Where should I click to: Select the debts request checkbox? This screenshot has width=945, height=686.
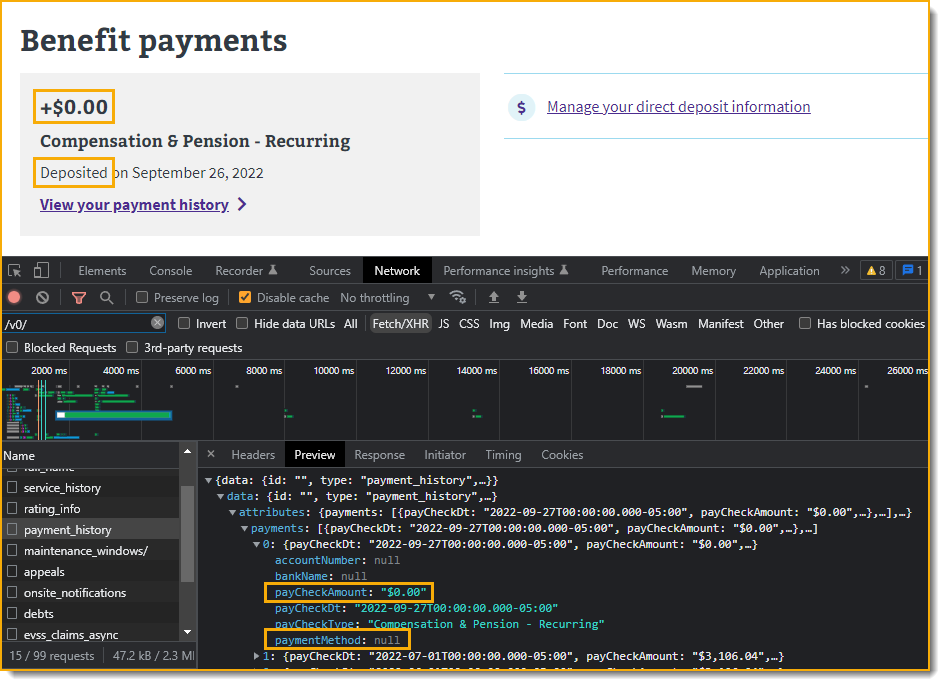tap(11, 614)
